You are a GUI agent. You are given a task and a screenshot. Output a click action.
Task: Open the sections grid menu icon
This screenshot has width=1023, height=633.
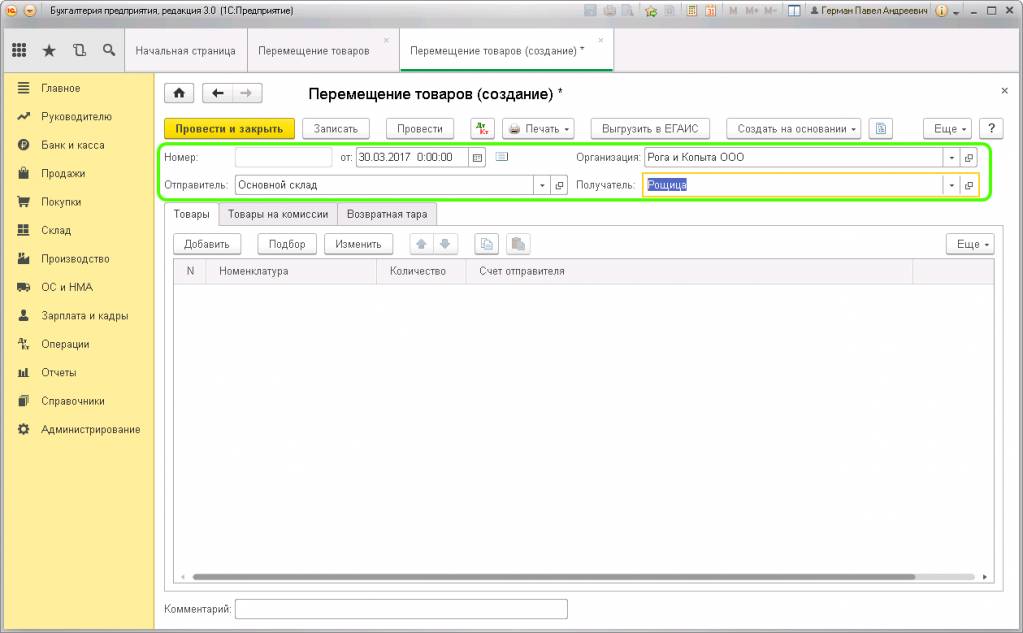pos(20,50)
